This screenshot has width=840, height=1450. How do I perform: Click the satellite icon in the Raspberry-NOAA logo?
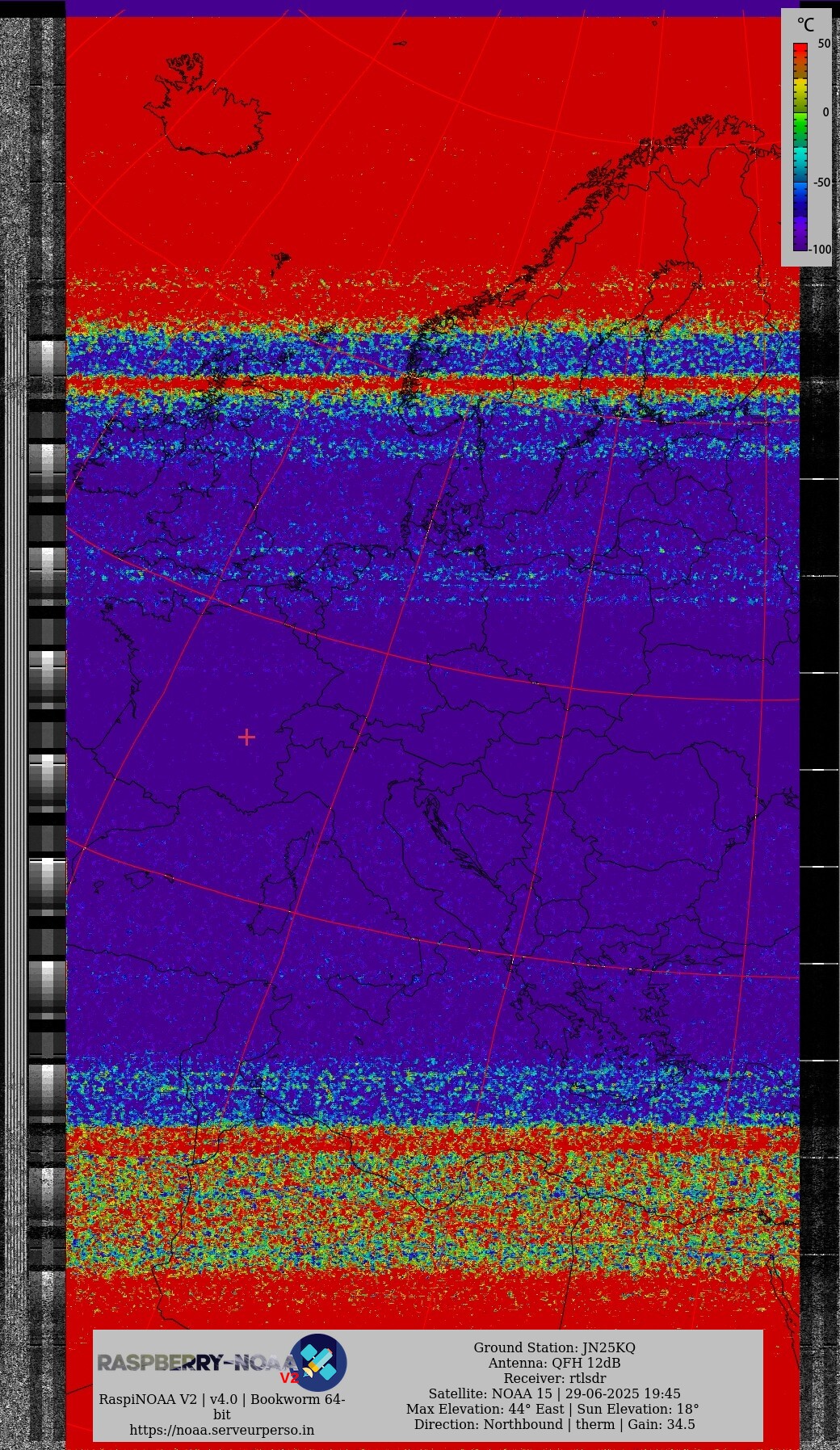point(319,1362)
